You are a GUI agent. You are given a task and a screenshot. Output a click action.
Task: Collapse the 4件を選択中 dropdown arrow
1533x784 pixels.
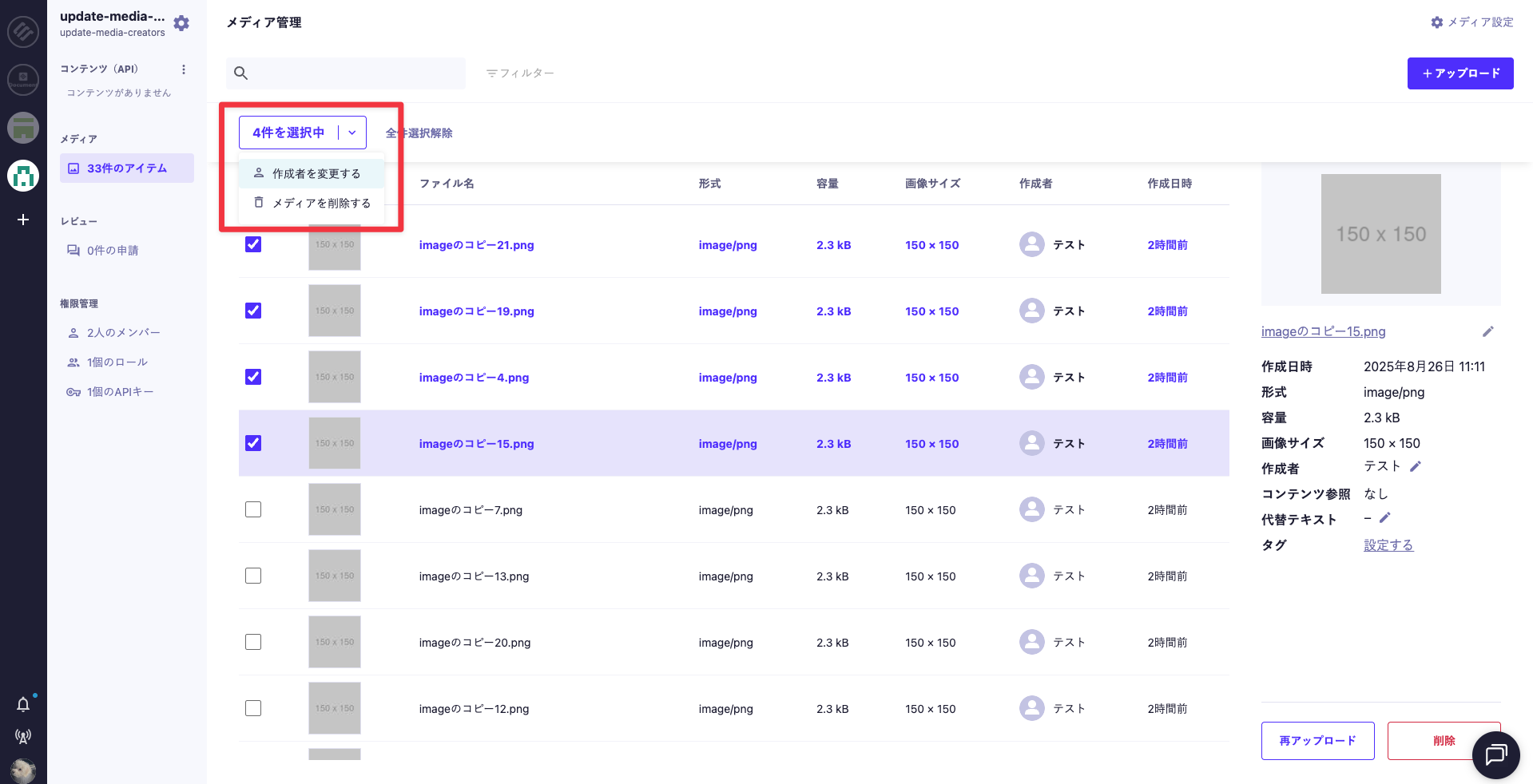(352, 133)
